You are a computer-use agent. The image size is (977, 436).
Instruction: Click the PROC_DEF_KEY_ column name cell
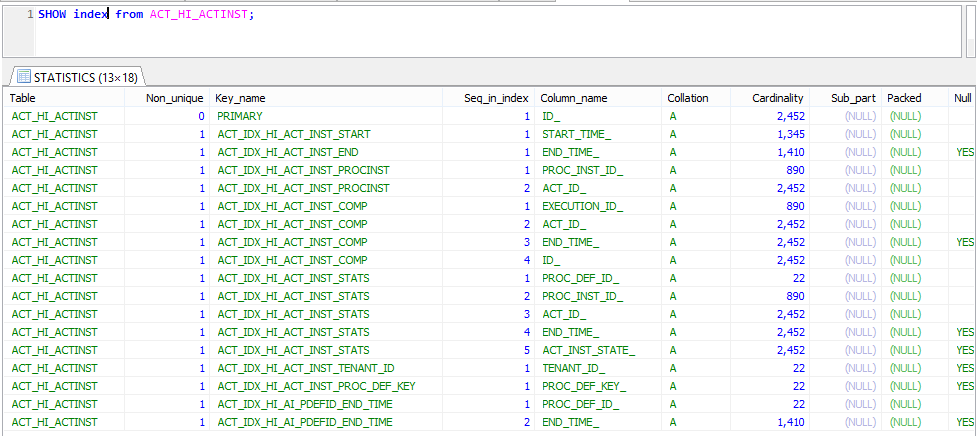click(x=584, y=386)
